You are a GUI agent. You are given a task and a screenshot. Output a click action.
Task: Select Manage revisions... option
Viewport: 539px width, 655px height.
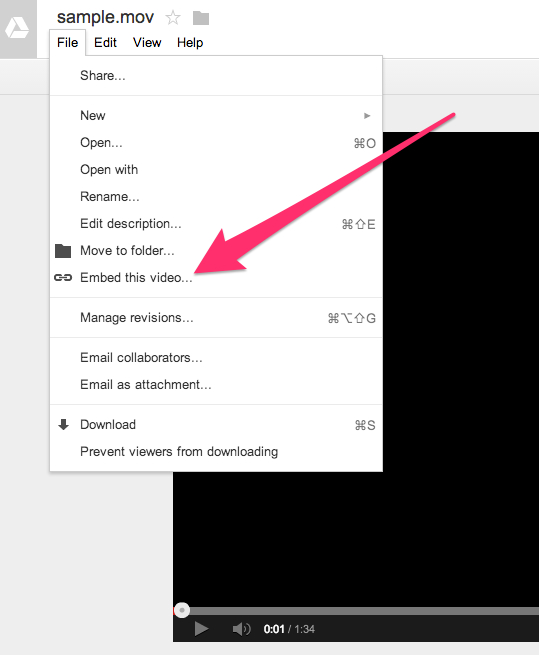pyautogui.click(x=216, y=318)
